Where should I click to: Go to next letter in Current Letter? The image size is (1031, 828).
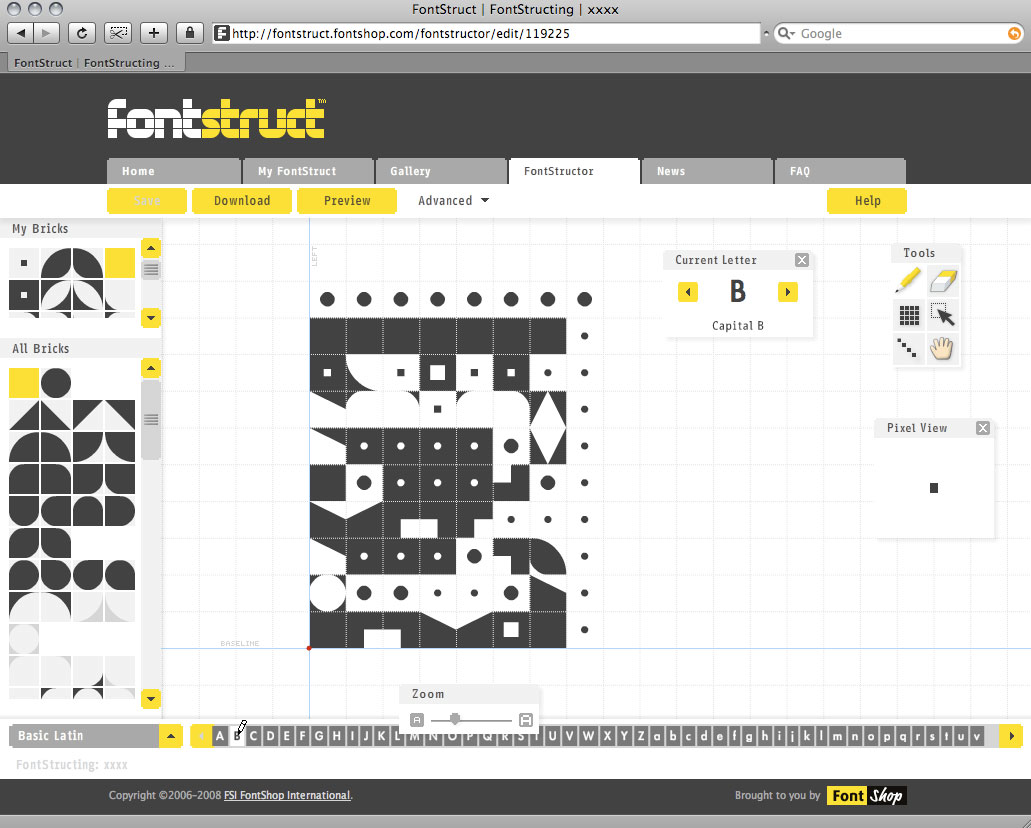click(788, 292)
